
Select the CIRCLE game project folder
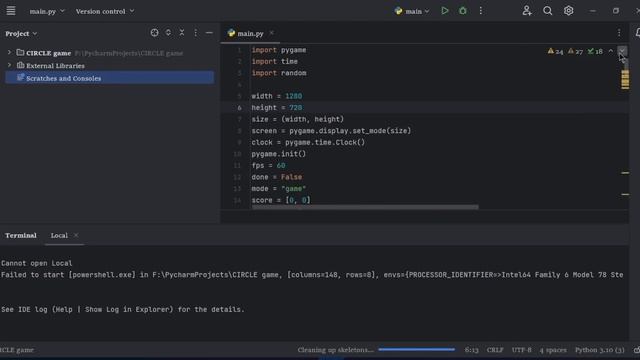(48, 53)
